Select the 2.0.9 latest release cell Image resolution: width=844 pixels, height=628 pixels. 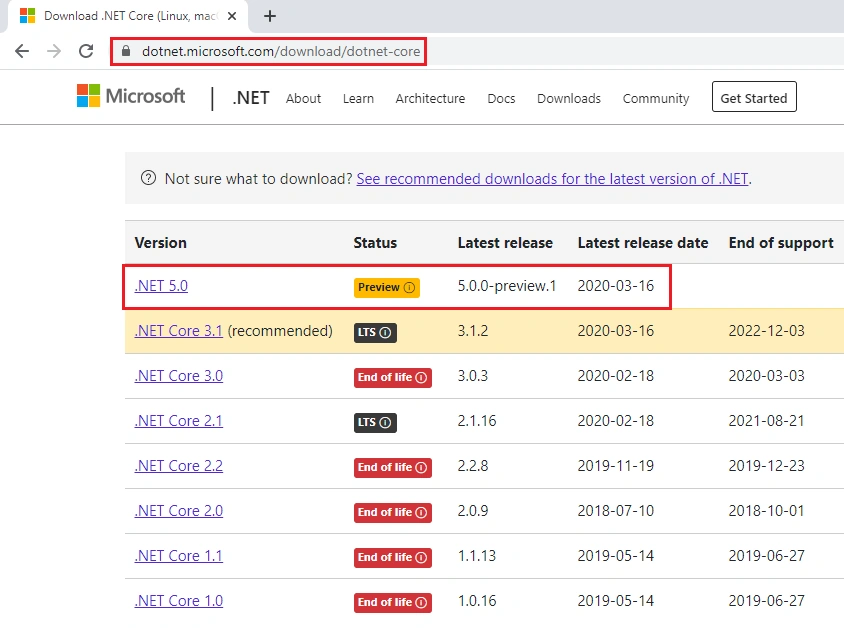point(473,511)
